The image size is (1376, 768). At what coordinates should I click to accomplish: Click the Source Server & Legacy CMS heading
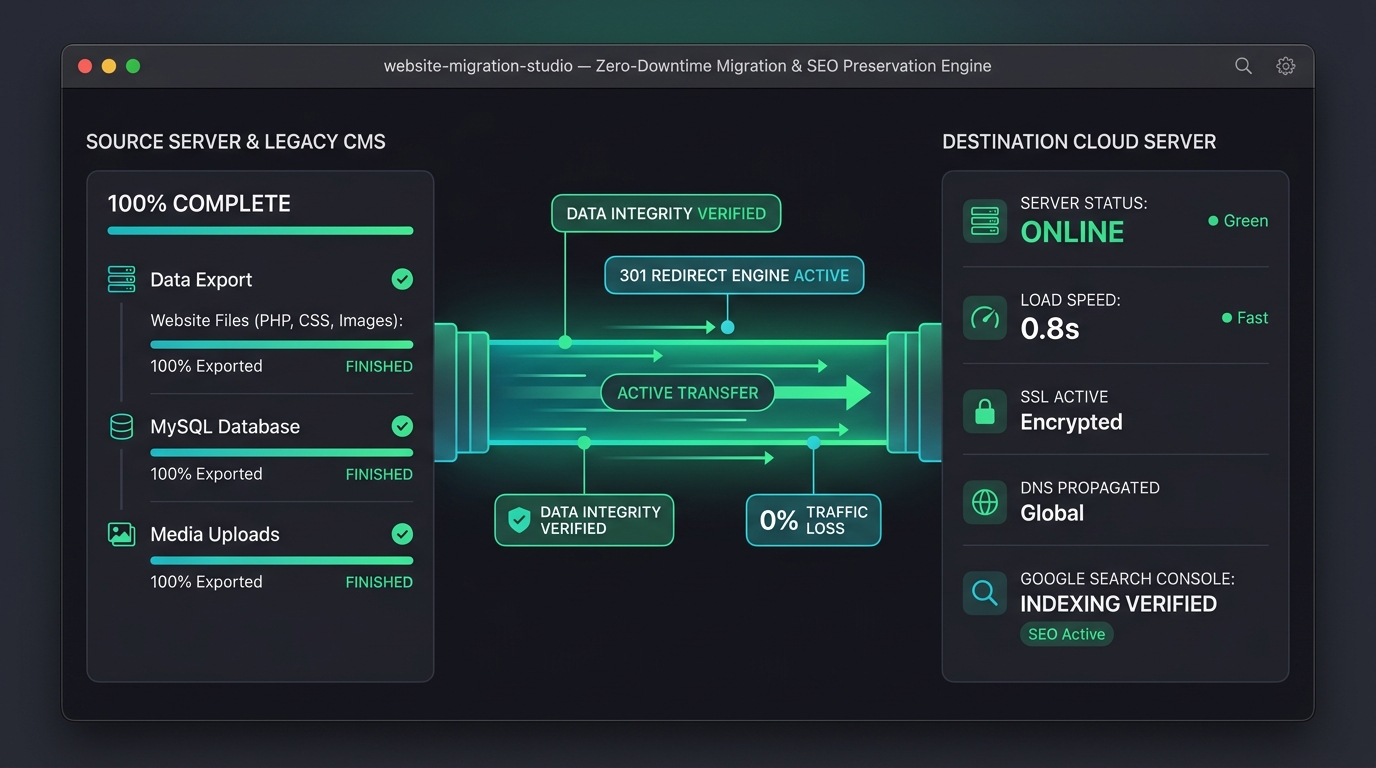click(236, 142)
